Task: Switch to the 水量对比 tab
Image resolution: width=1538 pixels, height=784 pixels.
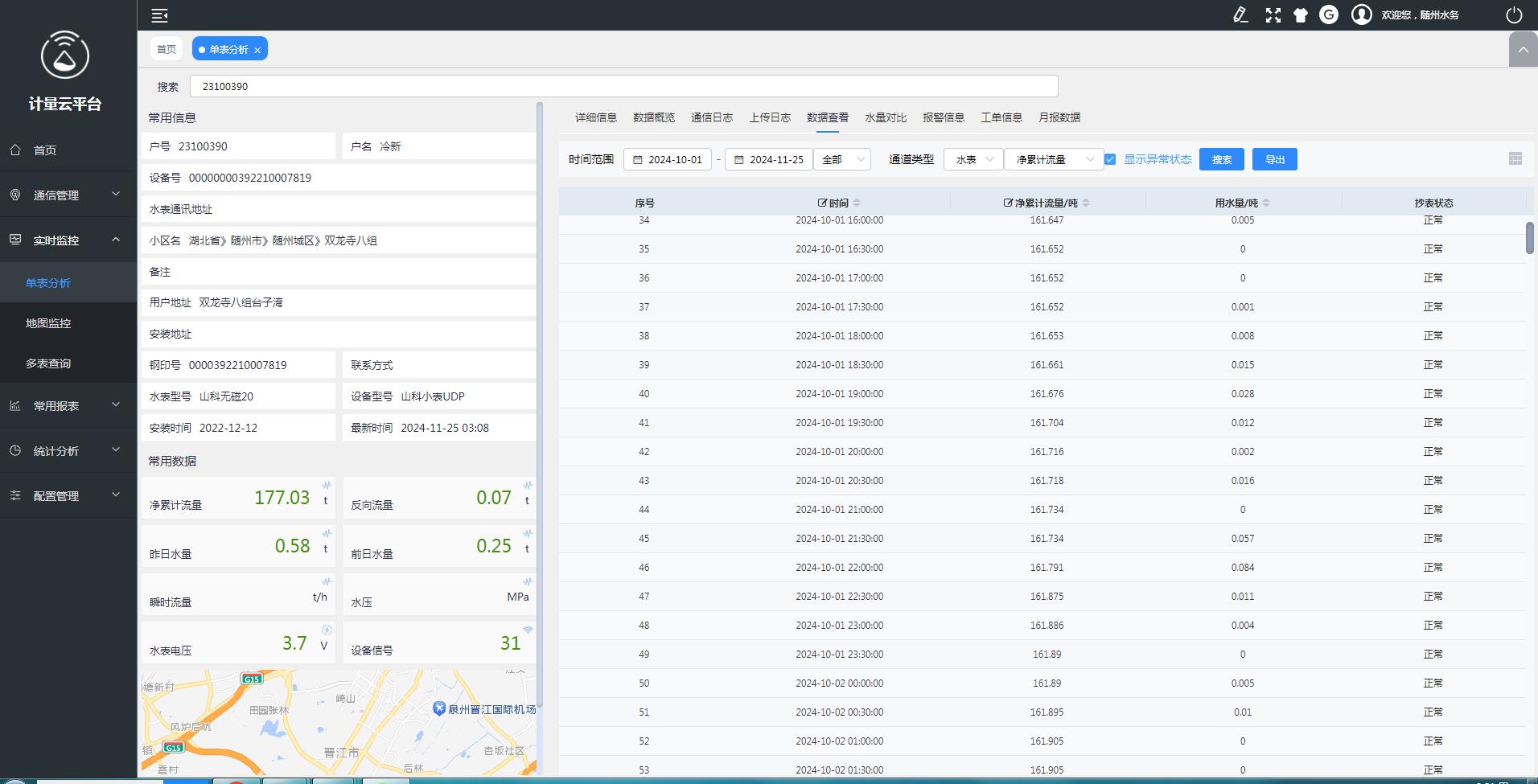Action: click(x=885, y=117)
